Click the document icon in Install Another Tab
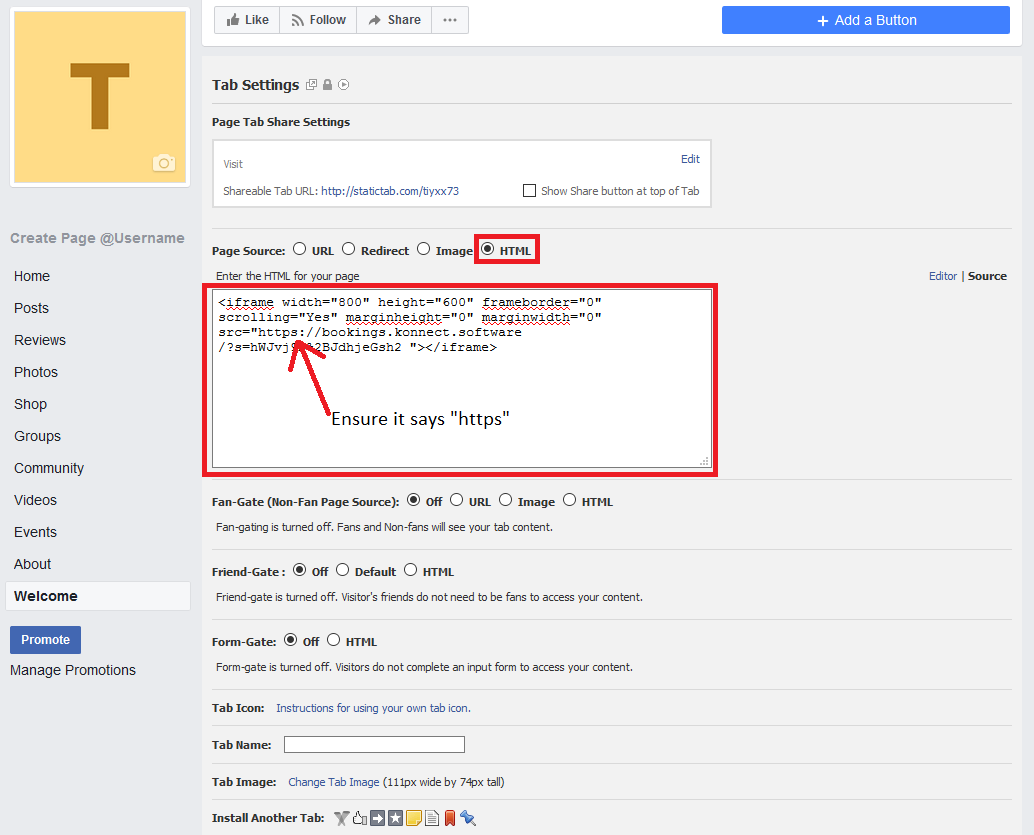Image resolution: width=1034 pixels, height=835 pixels. coord(431,817)
